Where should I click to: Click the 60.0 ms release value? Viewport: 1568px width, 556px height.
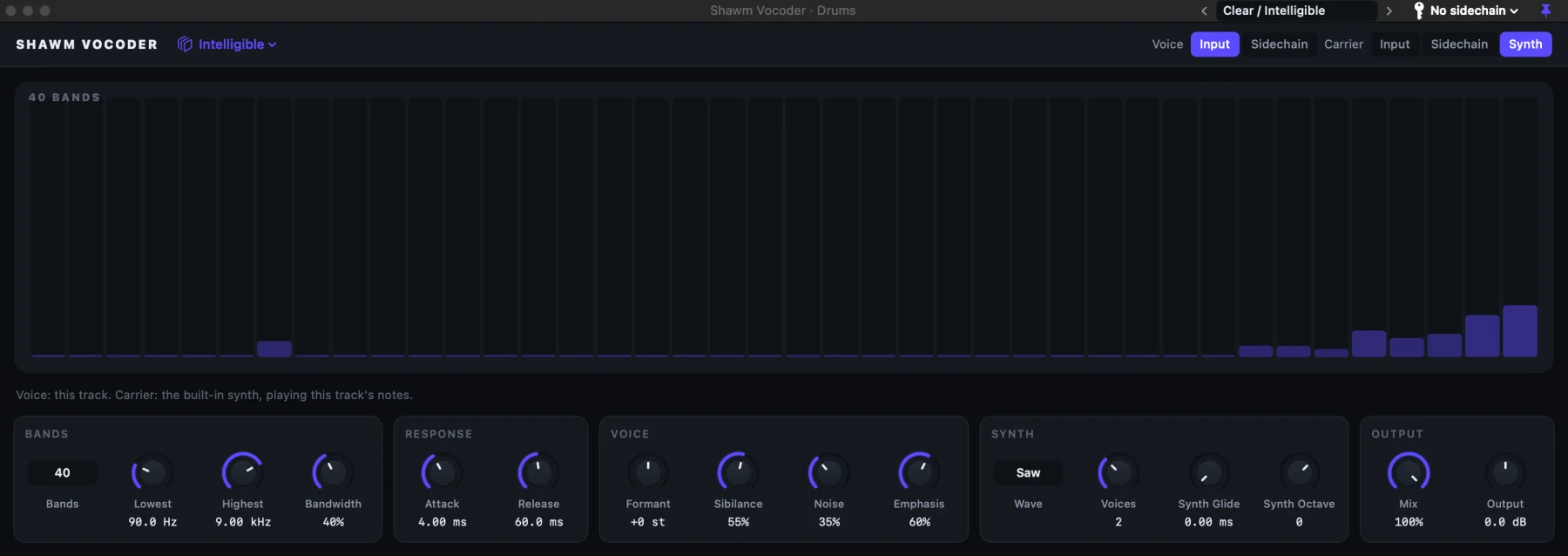pyautogui.click(x=539, y=522)
